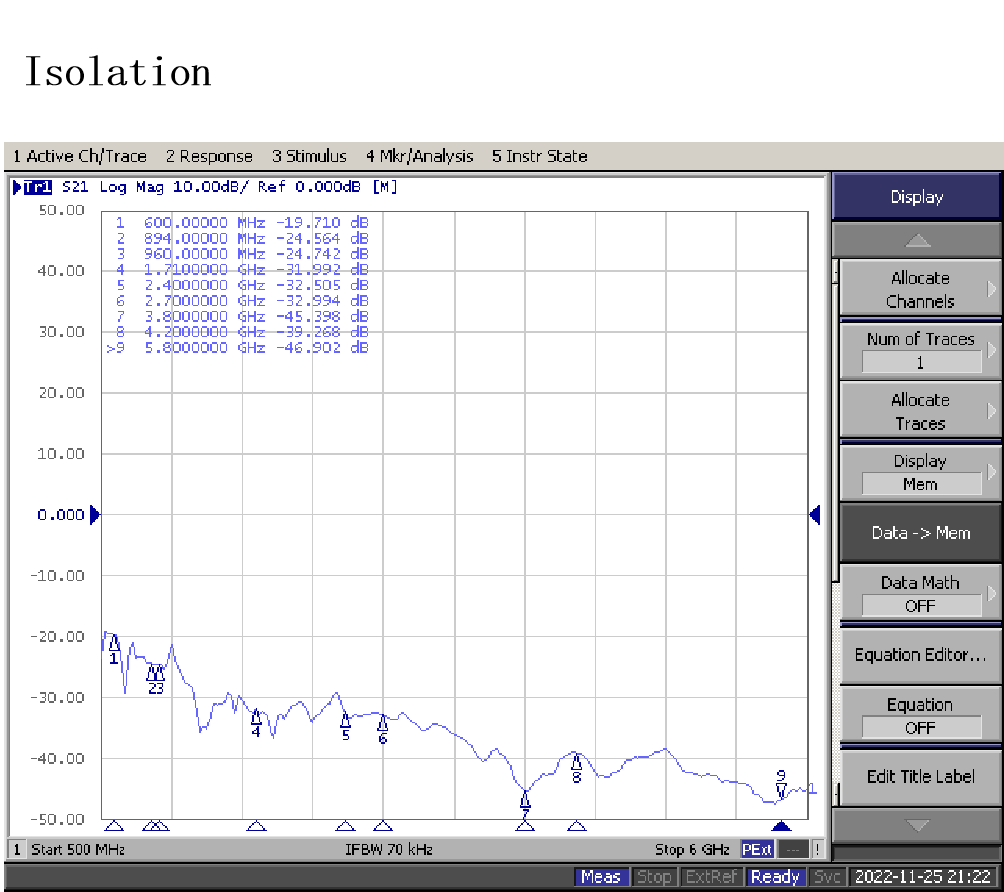Image resolution: width=1004 pixels, height=892 pixels.
Task: Click the left reference level arrow
Action: coord(95,515)
